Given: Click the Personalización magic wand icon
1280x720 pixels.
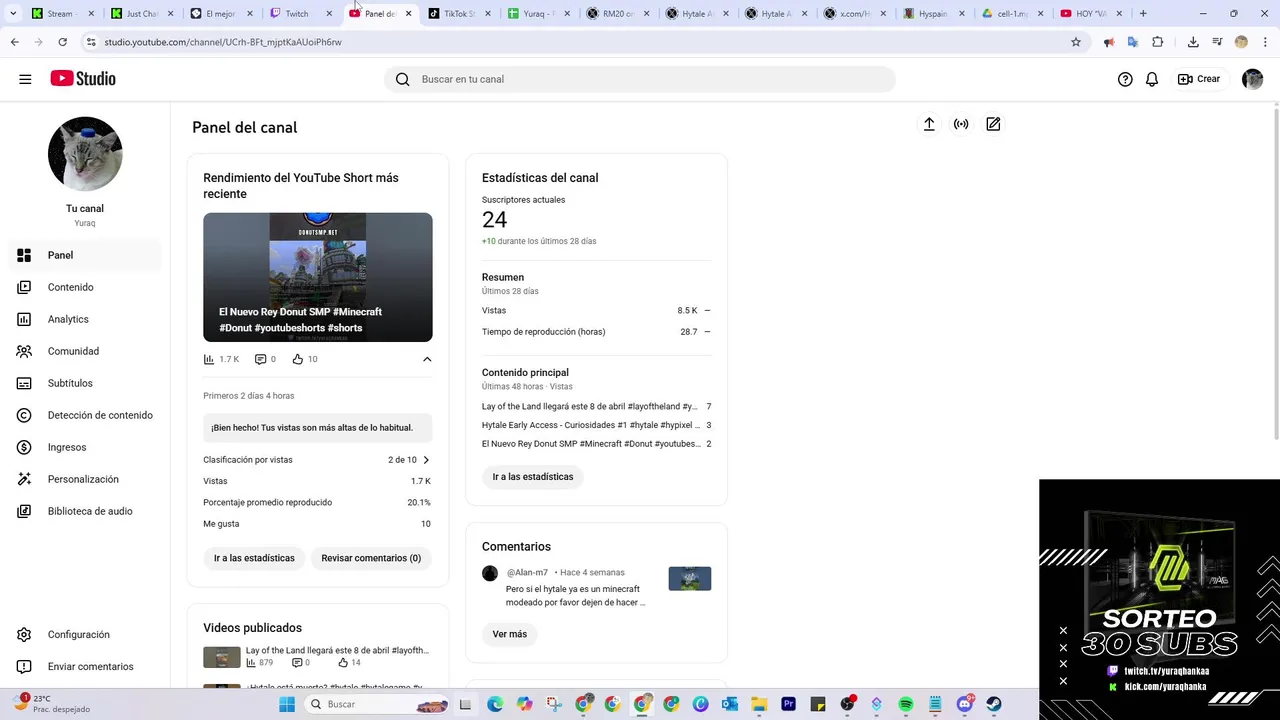Looking at the screenshot, I should [x=25, y=479].
